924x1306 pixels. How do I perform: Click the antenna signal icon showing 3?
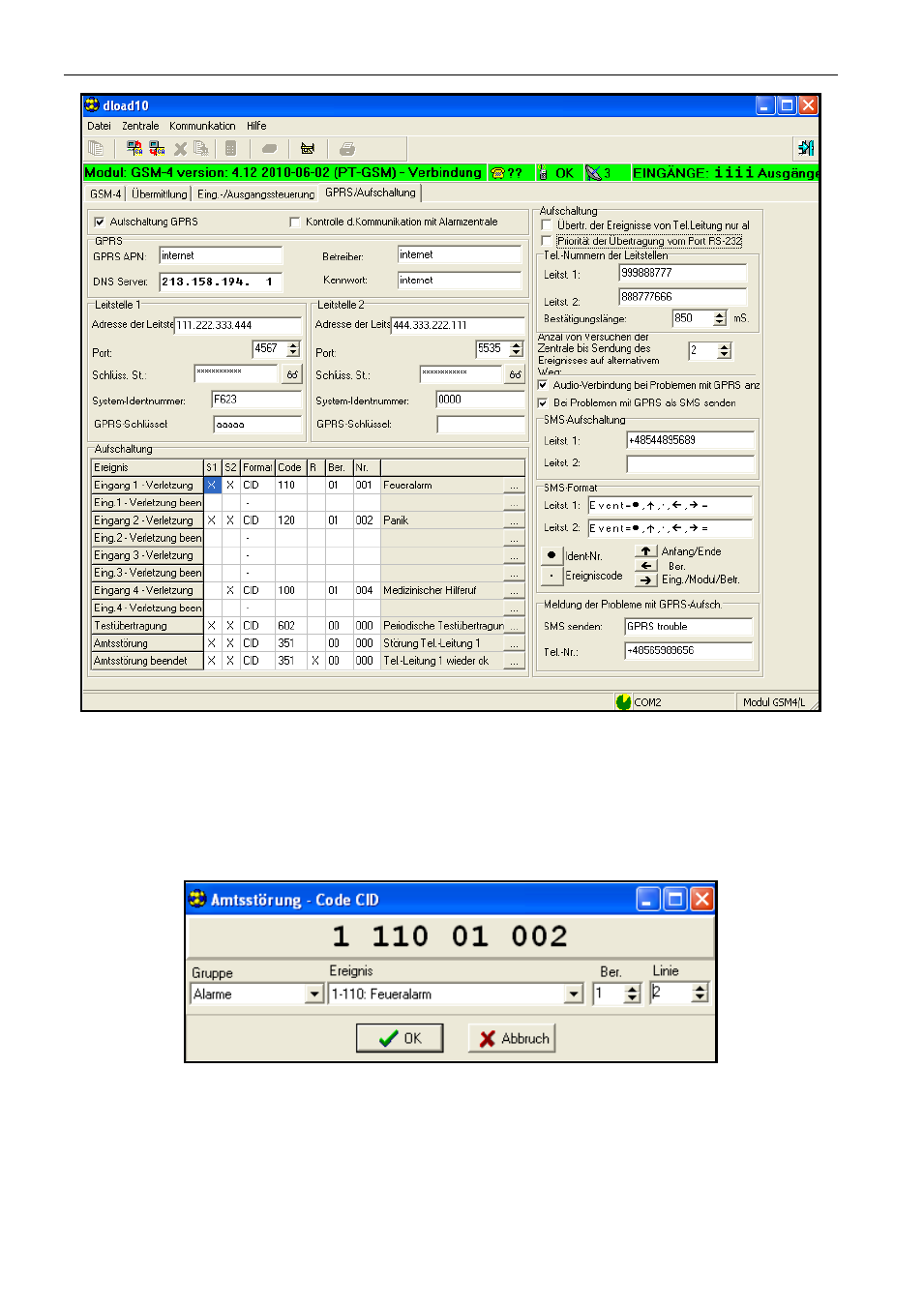[593, 173]
